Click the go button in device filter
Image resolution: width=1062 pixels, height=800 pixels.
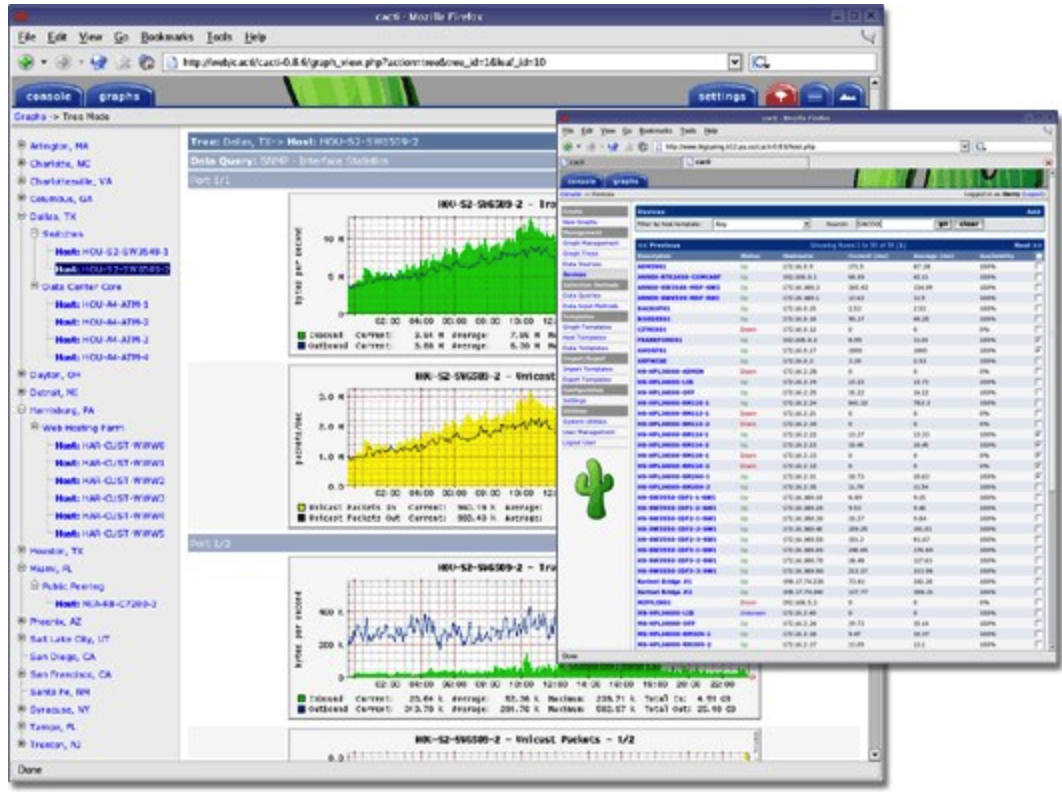tap(942, 224)
